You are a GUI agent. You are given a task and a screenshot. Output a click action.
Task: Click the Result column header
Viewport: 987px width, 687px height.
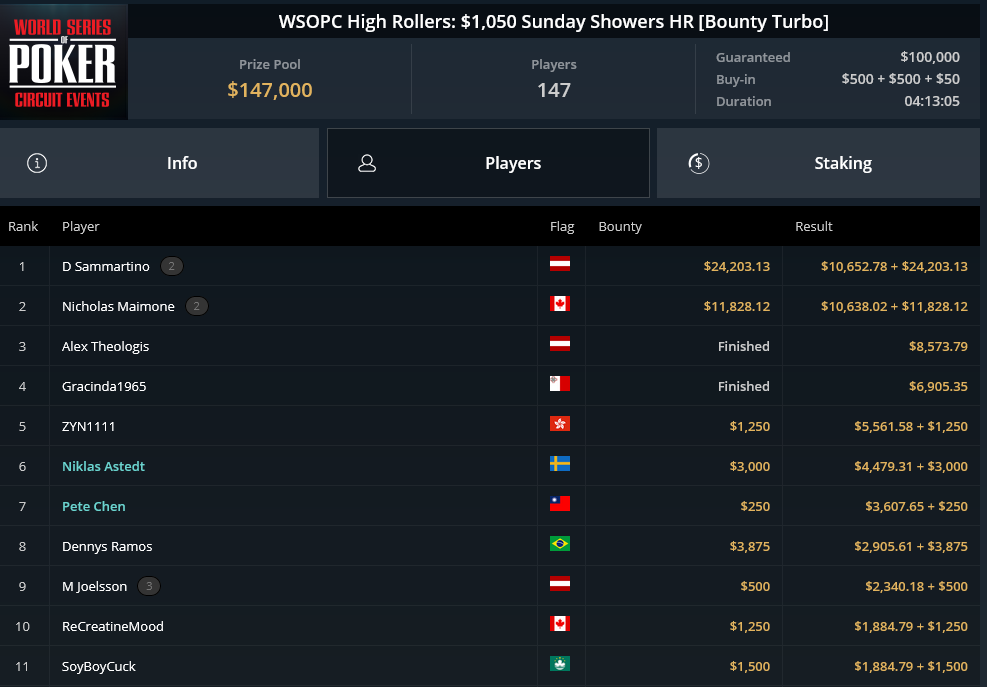[x=813, y=226]
